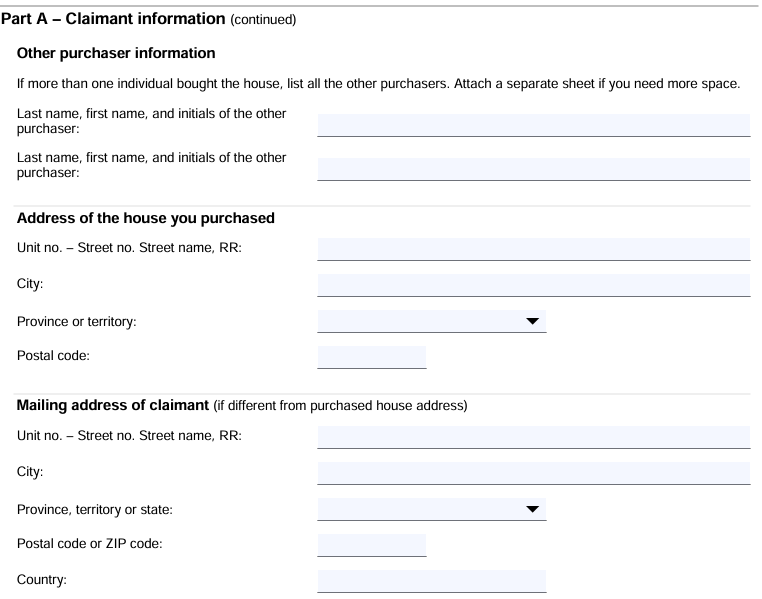Select the mailing address City field
The width and height of the screenshot is (762, 599).
pos(533,472)
